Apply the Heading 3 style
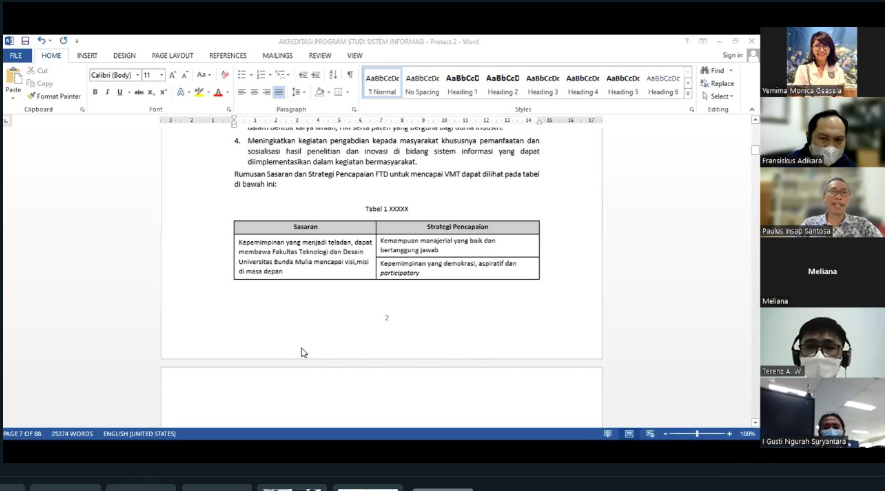Viewport: 885px width, 491px height. pyautogui.click(x=542, y=84)
